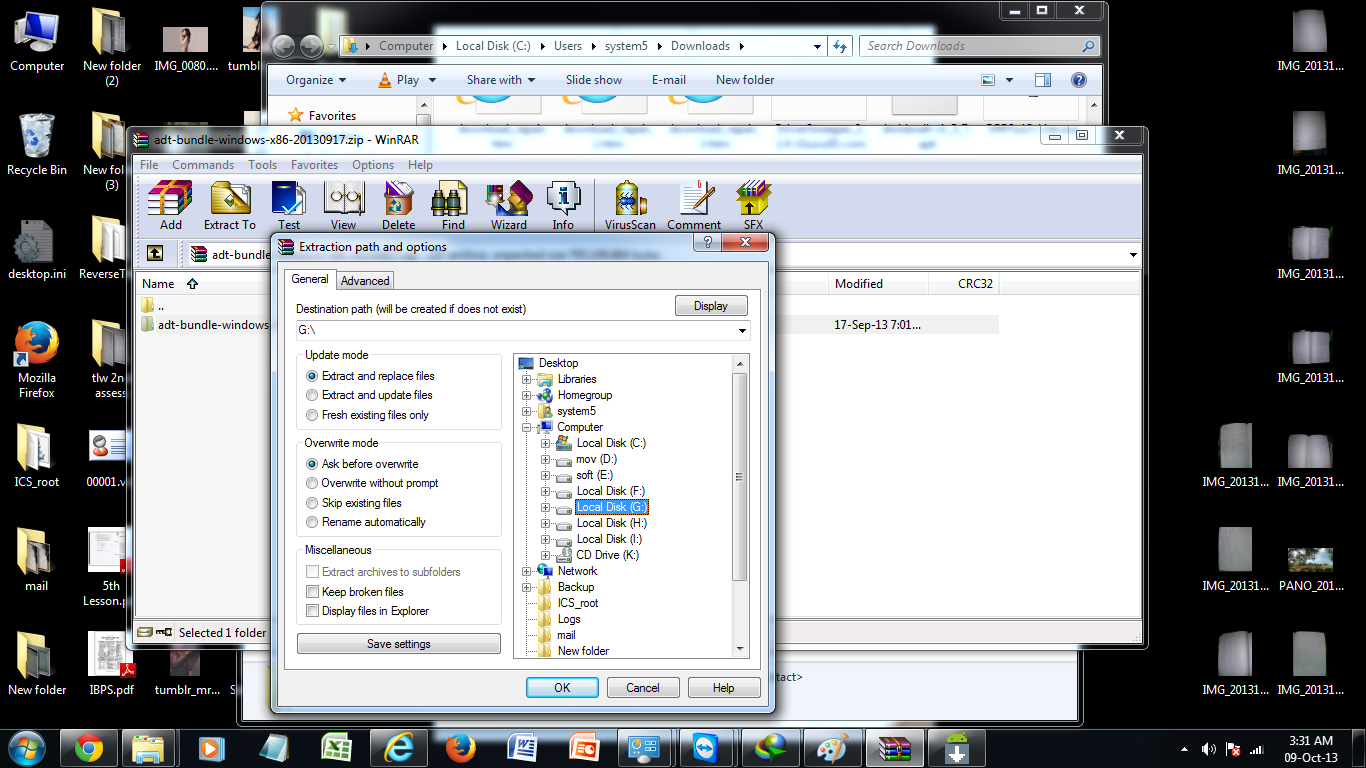
Task: Click the Windows Start button
Action: [x=27, y=748]
